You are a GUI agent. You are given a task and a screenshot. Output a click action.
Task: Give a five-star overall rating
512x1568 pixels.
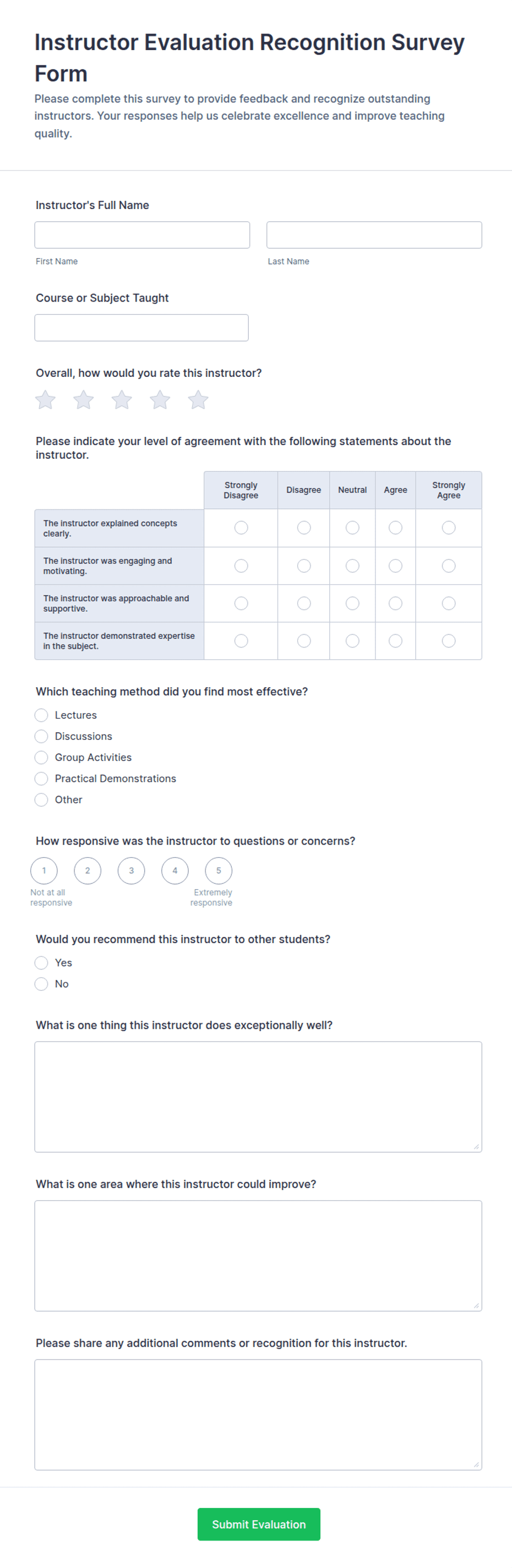pyautogui.click(x=198, y=400)
